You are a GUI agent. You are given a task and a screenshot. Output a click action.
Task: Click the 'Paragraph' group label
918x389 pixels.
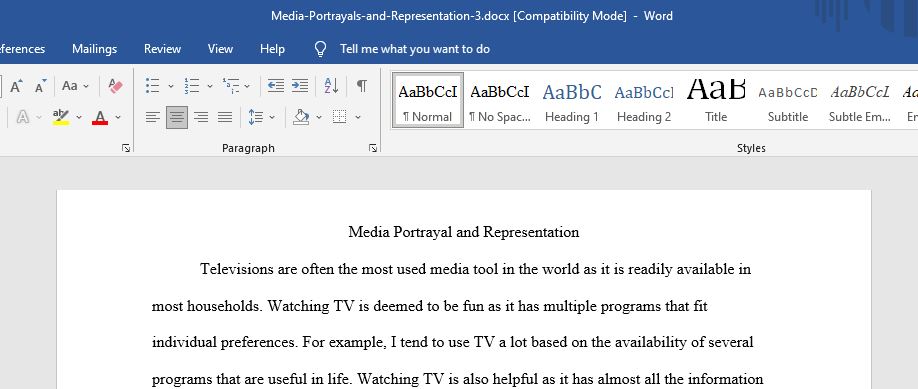[248, 148]
